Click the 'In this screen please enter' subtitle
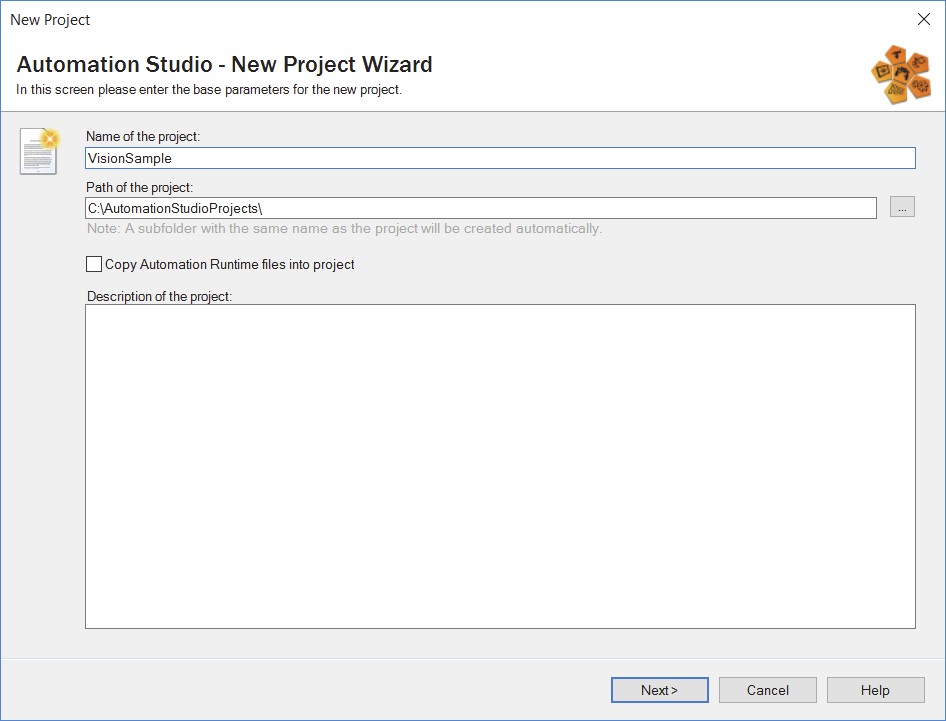The height and width of the screenshot is (721, 946). point(209,90)
